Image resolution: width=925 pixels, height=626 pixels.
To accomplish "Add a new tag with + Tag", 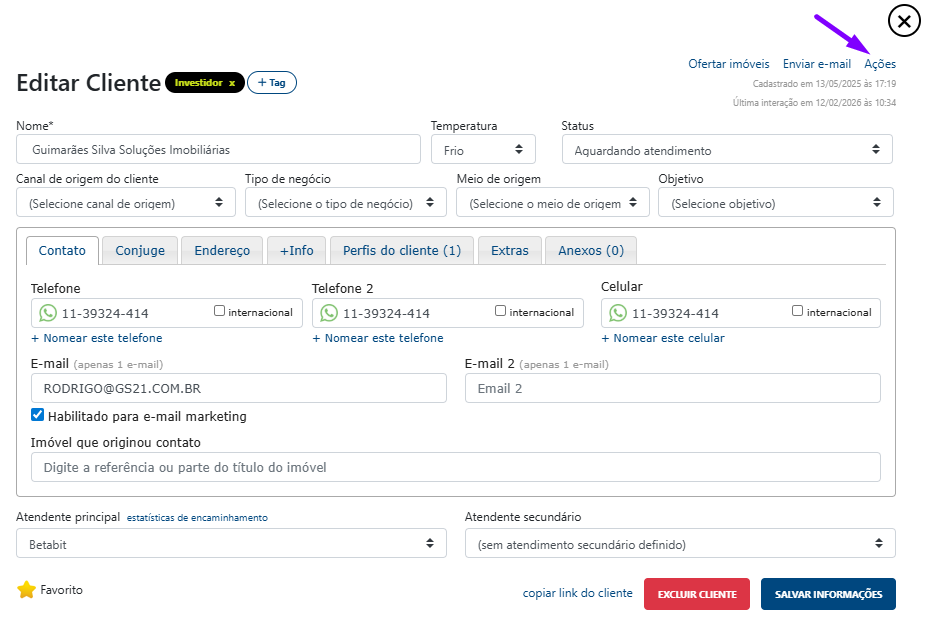I will pos(272,83).
